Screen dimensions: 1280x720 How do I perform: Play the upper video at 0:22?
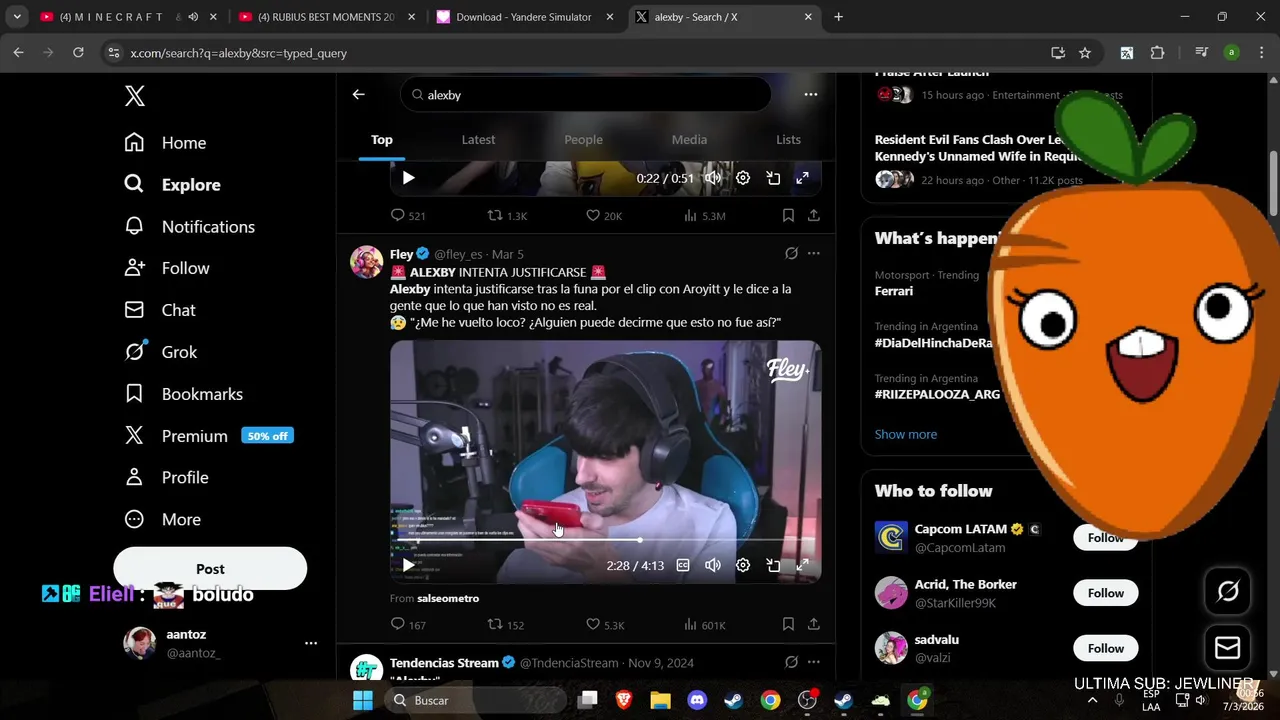click(x=408, y=178)
